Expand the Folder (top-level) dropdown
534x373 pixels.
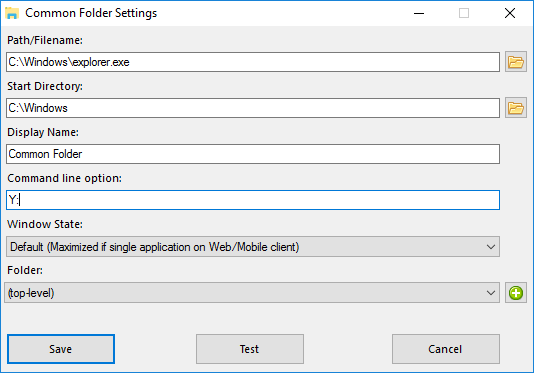(252, 293)
